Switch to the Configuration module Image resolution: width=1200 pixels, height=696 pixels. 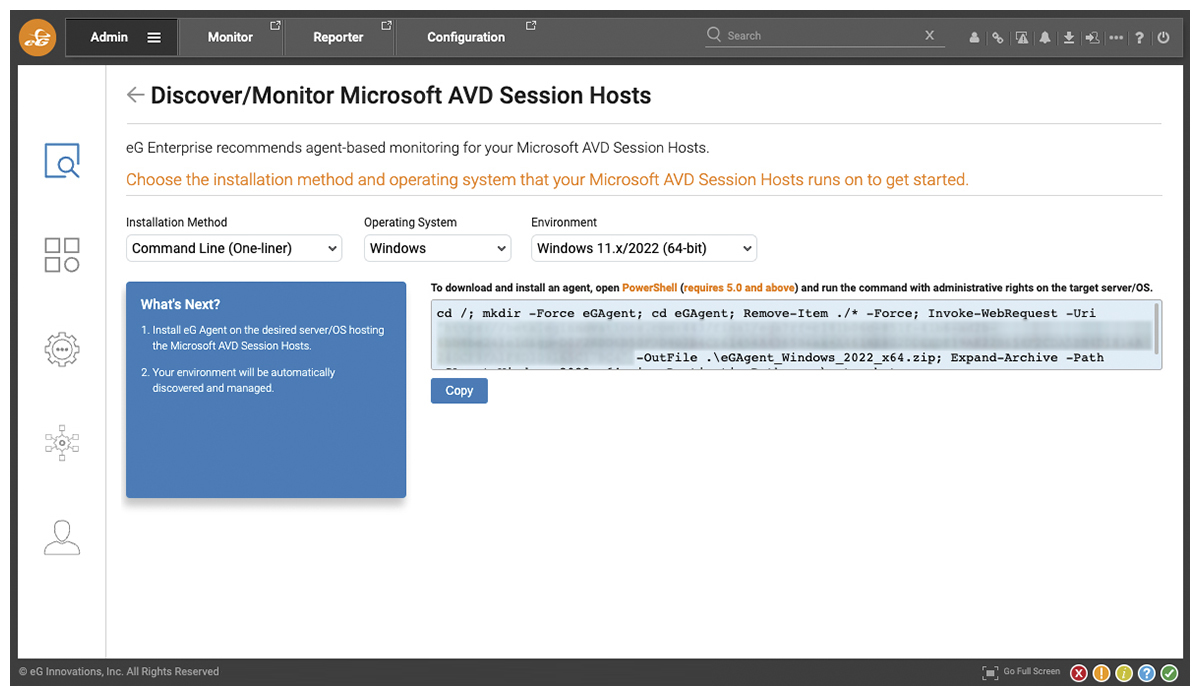(466, 37)
